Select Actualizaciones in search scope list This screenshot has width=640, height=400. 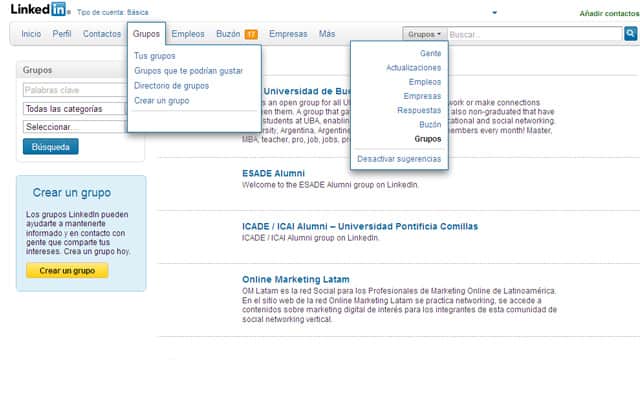pyautogui.click(x=413, y=68)
